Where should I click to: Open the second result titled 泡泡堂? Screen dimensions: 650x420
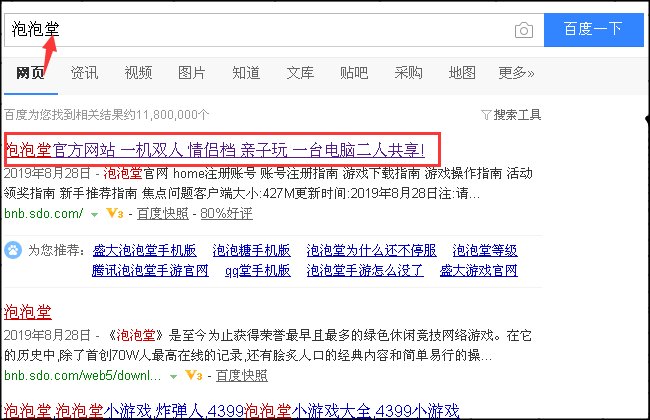(x=28, y=312)
